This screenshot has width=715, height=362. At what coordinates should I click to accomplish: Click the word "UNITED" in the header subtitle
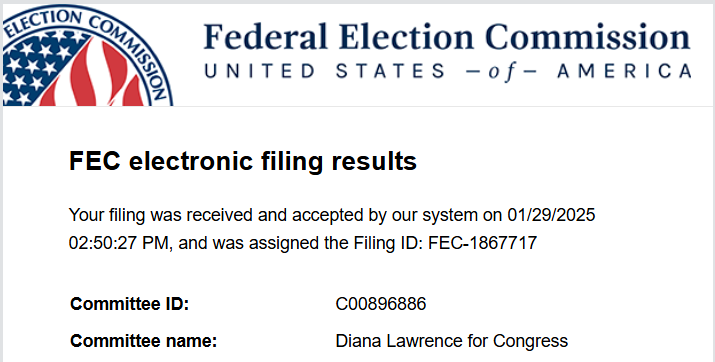pyautogui.click(x=259, y=72)
